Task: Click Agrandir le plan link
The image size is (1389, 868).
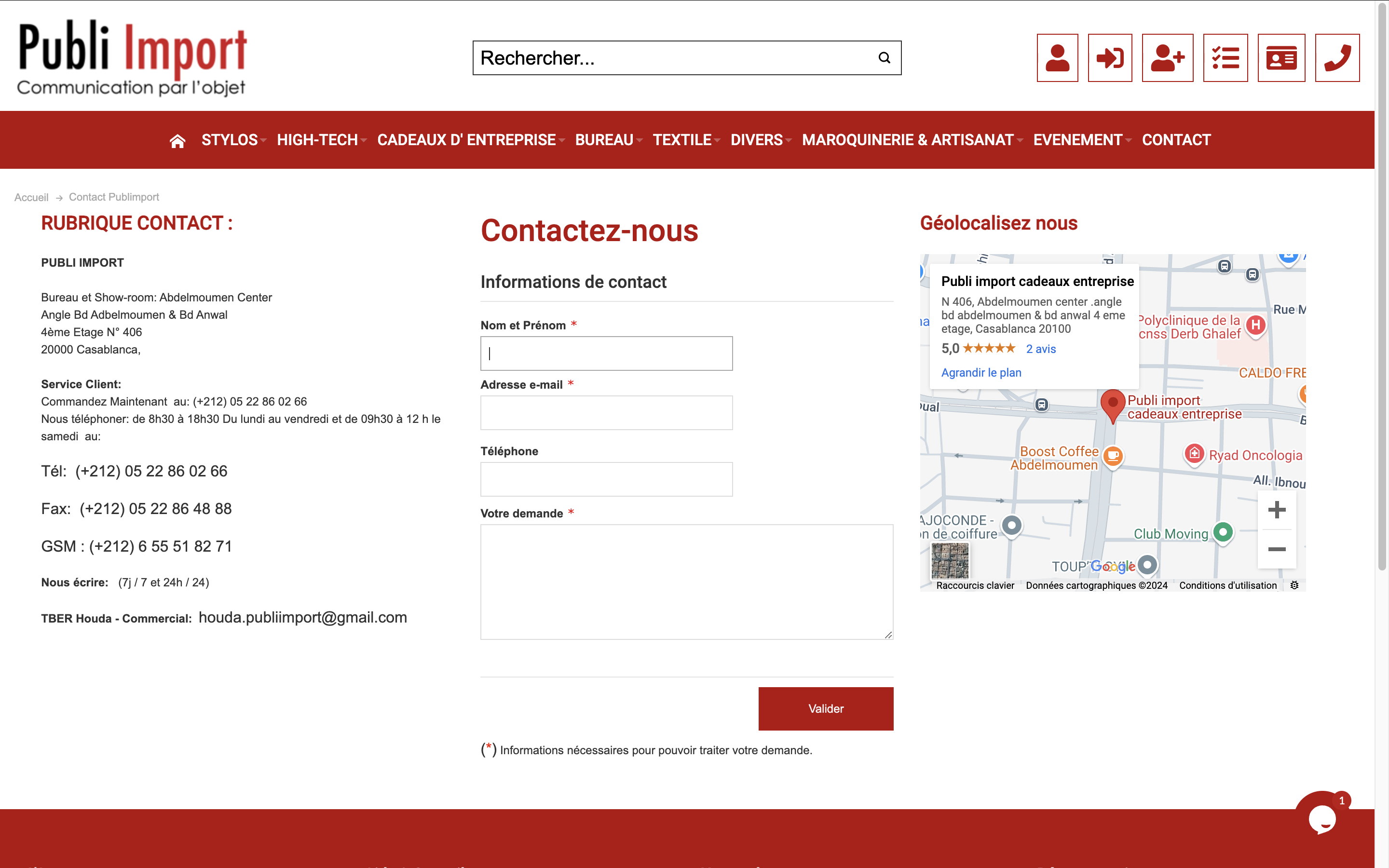Action: (981, 373)
